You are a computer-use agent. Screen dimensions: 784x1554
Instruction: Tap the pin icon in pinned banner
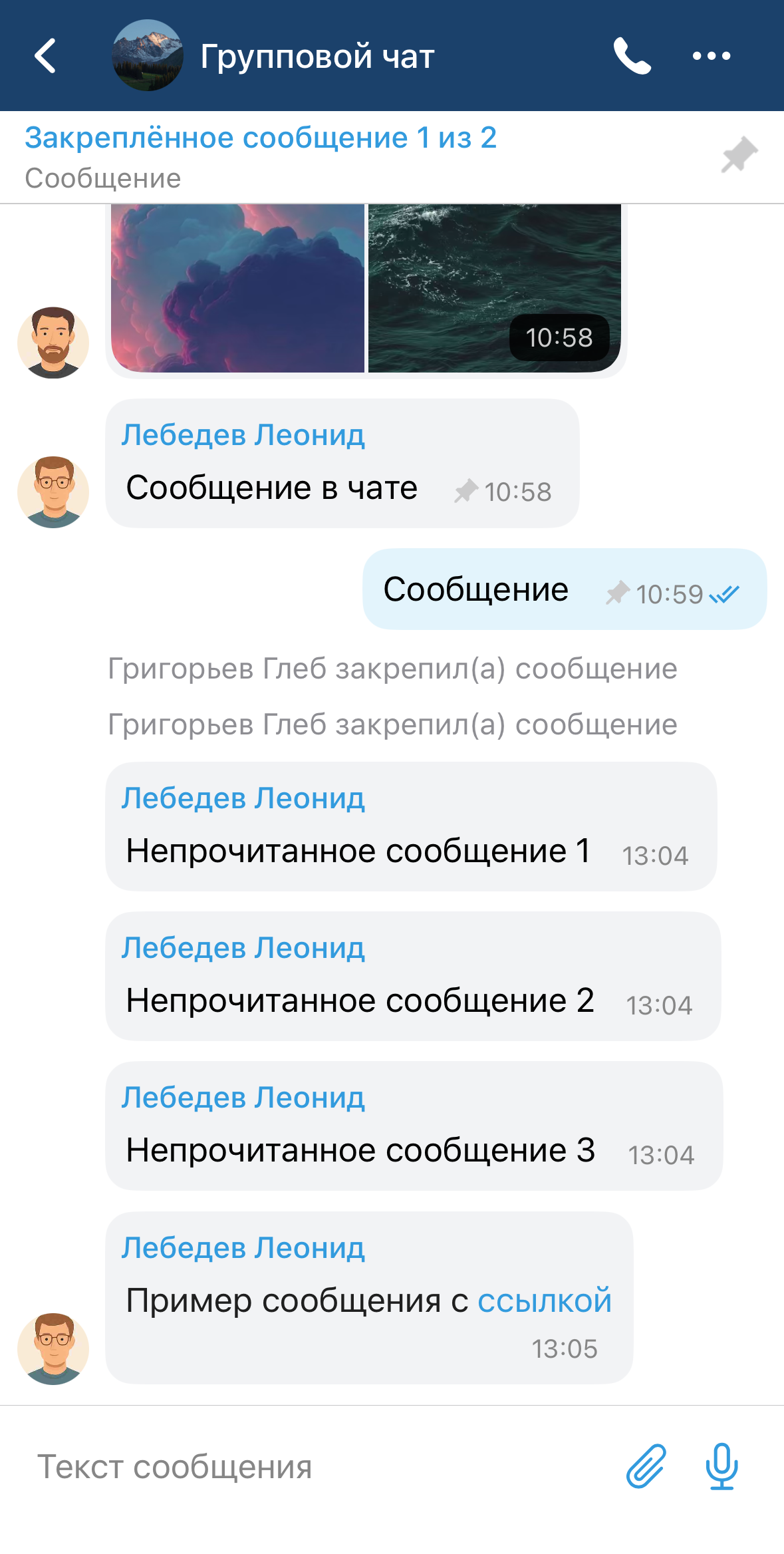click(739, 155)
